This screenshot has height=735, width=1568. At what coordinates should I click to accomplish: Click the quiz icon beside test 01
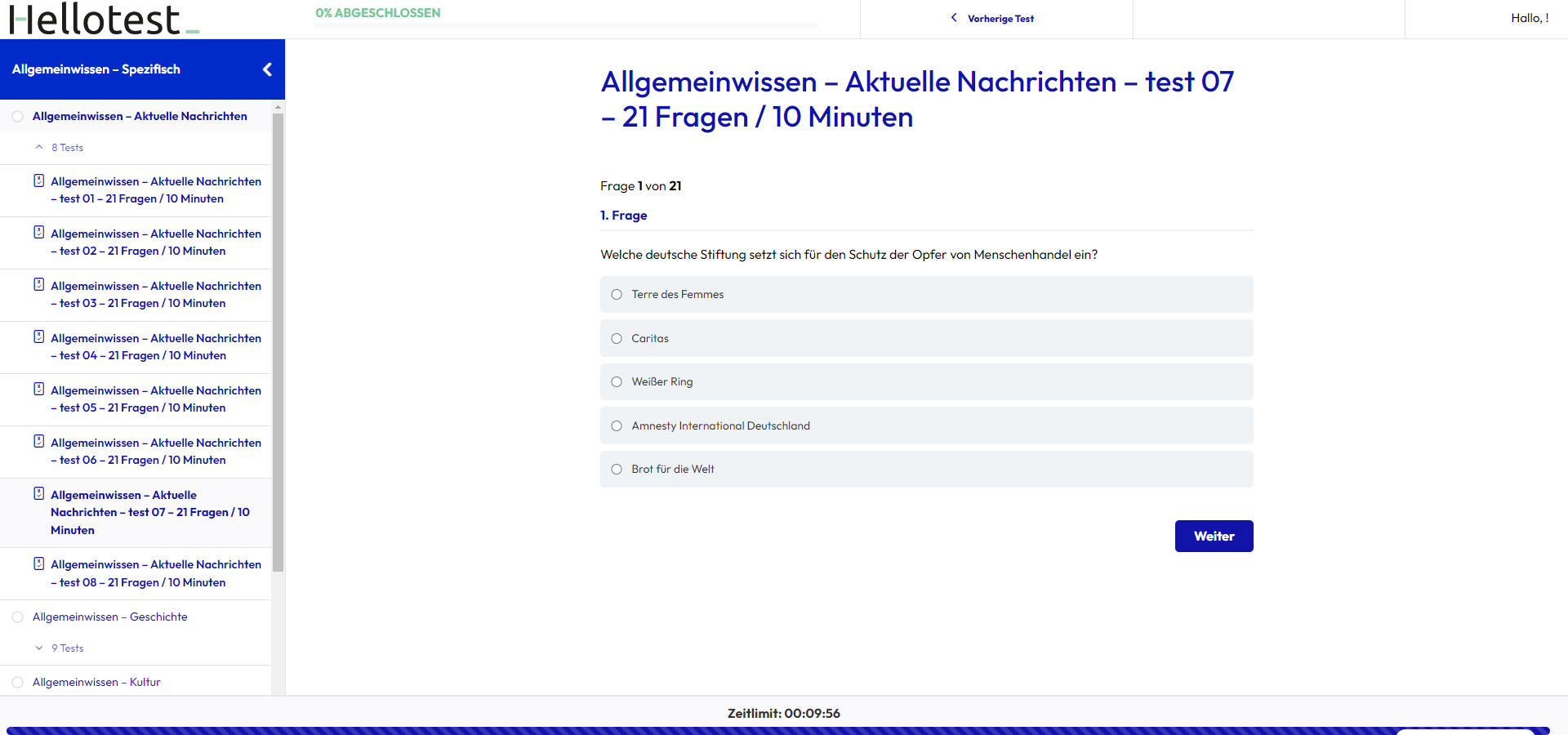point(38,180)
